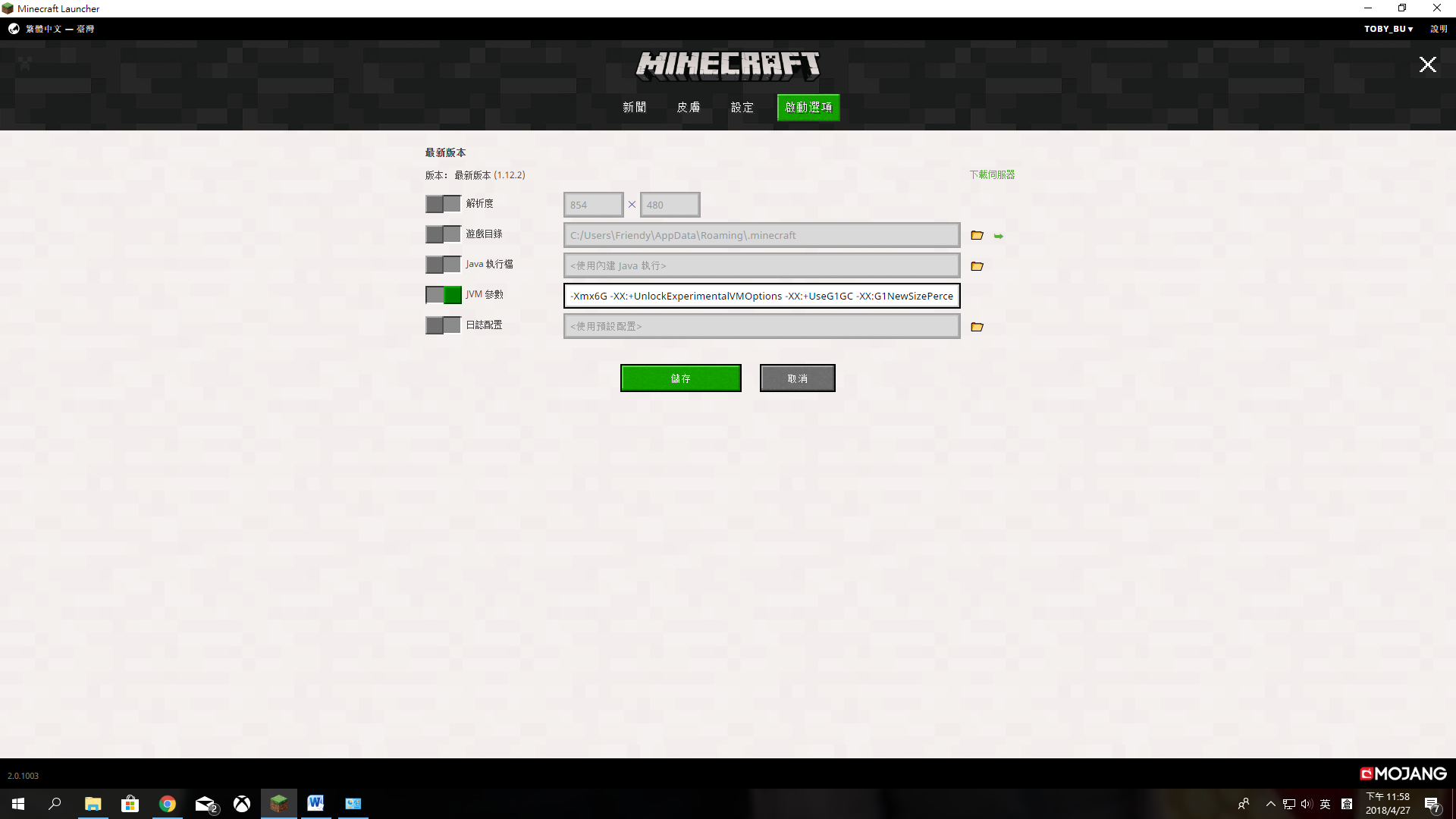Toggle the 遊戲目錄 enable switch
Viewport: 1456px width, 819px height.
coord(440,234)
